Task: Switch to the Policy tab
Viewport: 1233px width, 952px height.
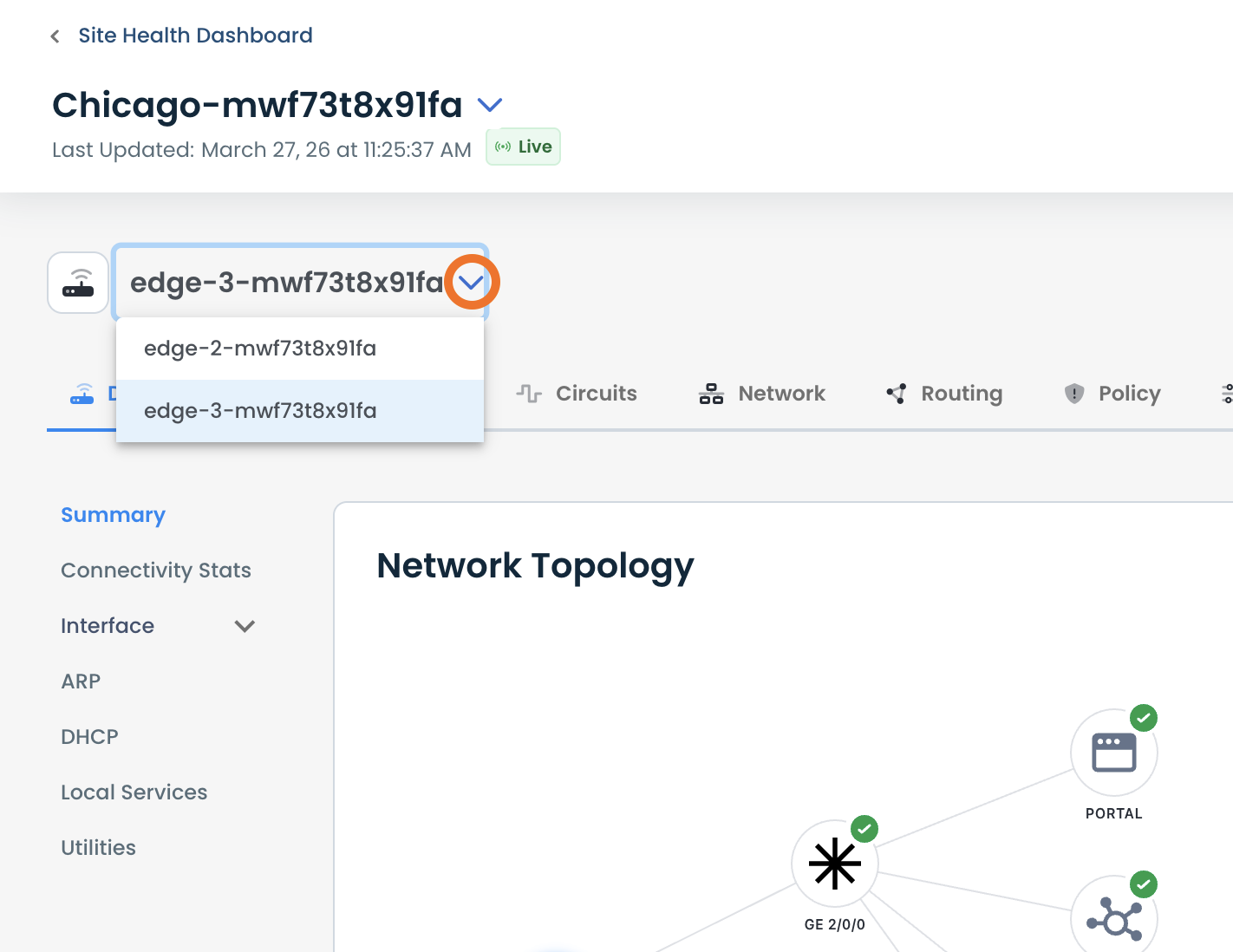Action: [x=1112, y=394]
